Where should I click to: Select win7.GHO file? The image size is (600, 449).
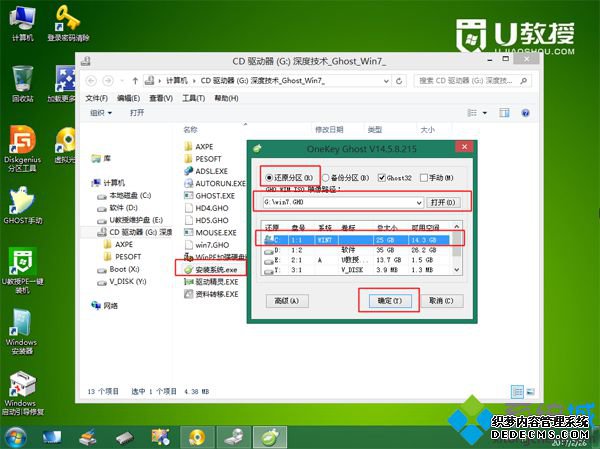pos(207,245)
